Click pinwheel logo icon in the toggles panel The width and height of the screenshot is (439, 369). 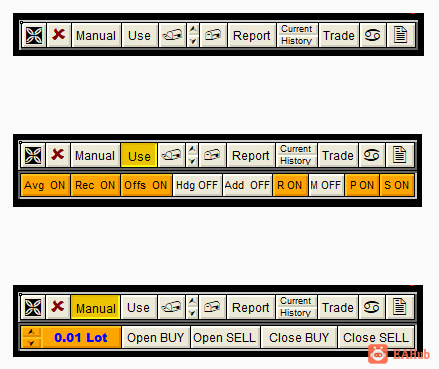click(33, 155)
